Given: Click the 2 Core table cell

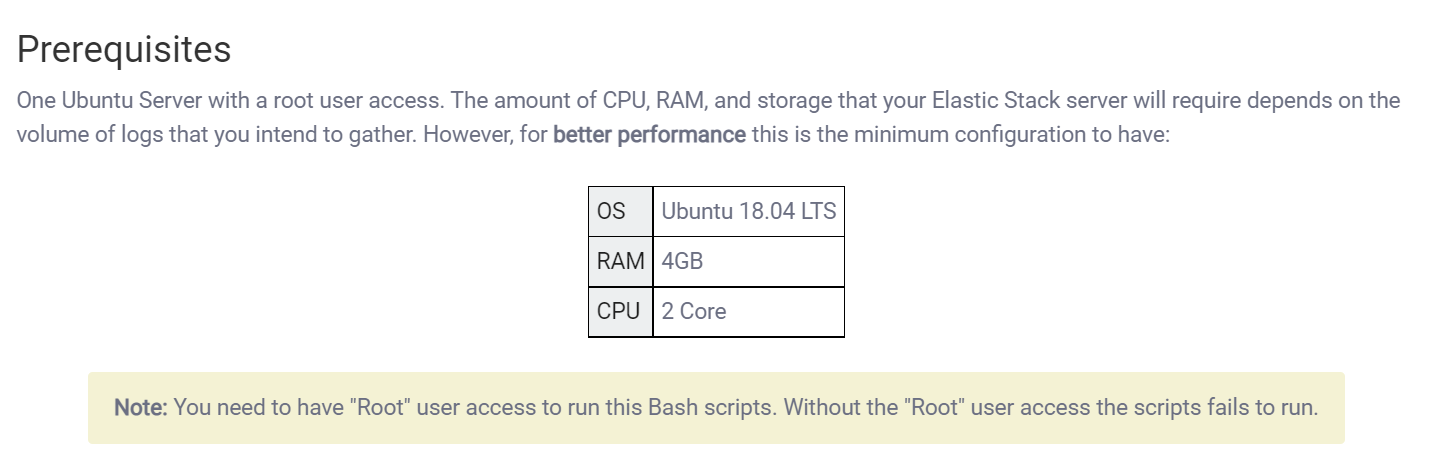Looking at the screenshot, I should [x=694, y=311].
